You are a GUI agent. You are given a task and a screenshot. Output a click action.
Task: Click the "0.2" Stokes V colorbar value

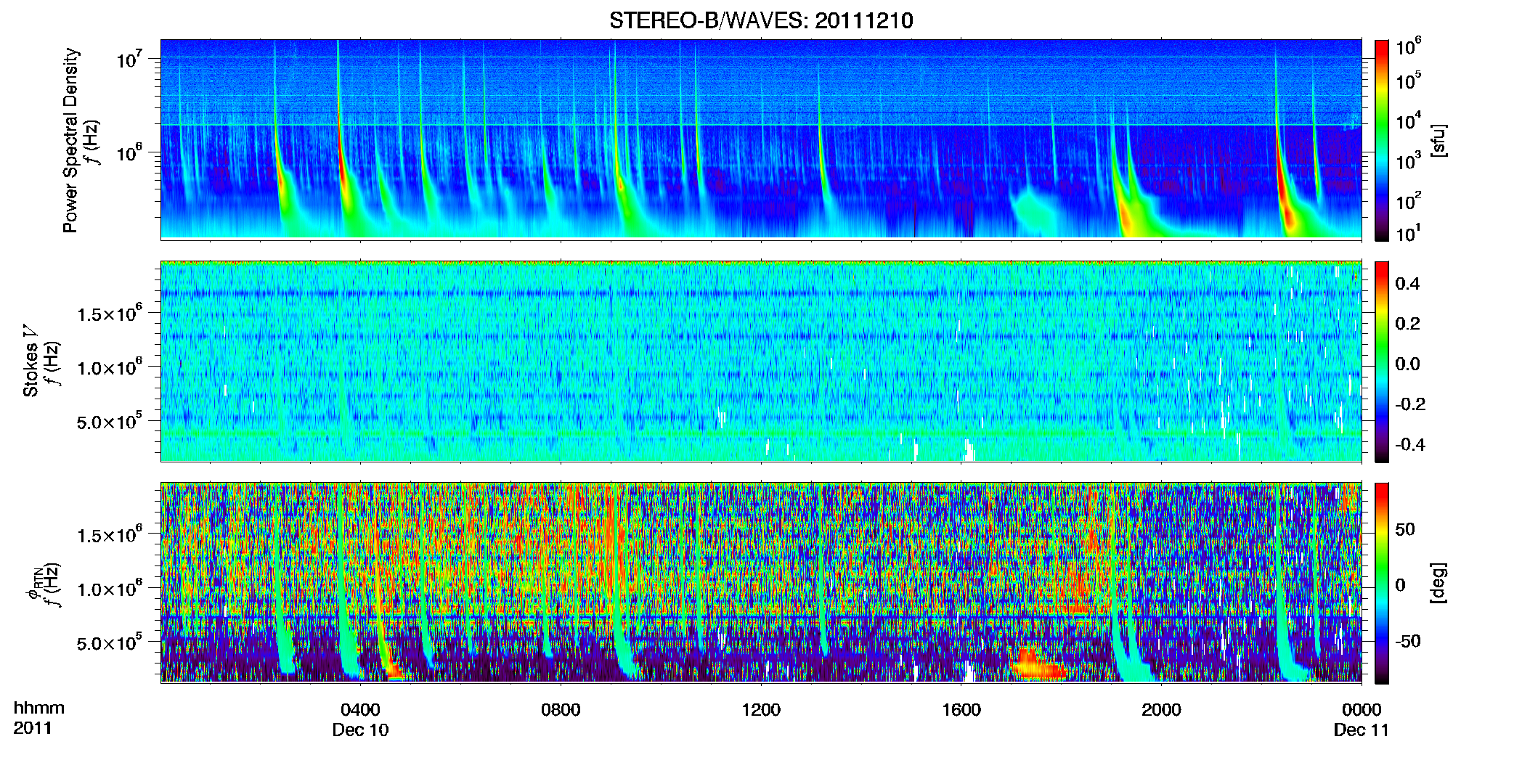pyautogui.click(x=1407, y=323)
